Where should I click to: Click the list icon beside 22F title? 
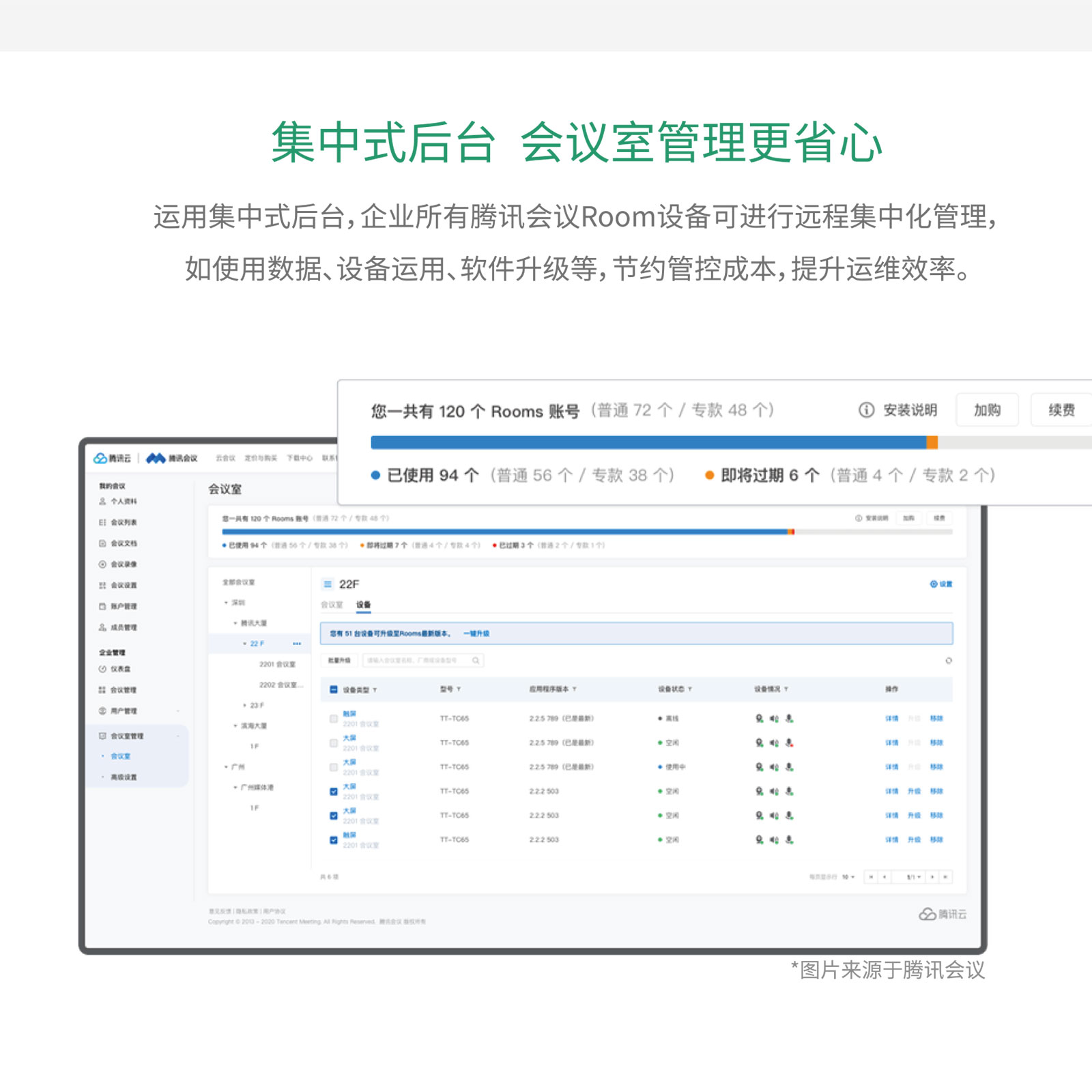(328, 584)
